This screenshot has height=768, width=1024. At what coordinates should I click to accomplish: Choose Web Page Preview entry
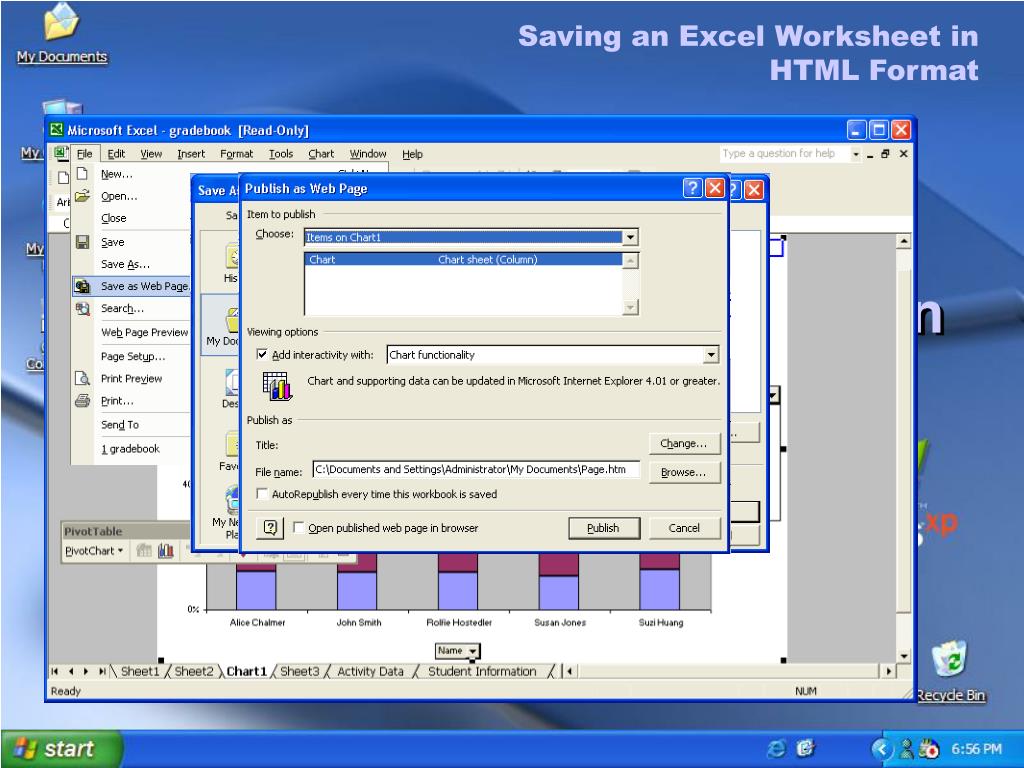pos(144,332)
